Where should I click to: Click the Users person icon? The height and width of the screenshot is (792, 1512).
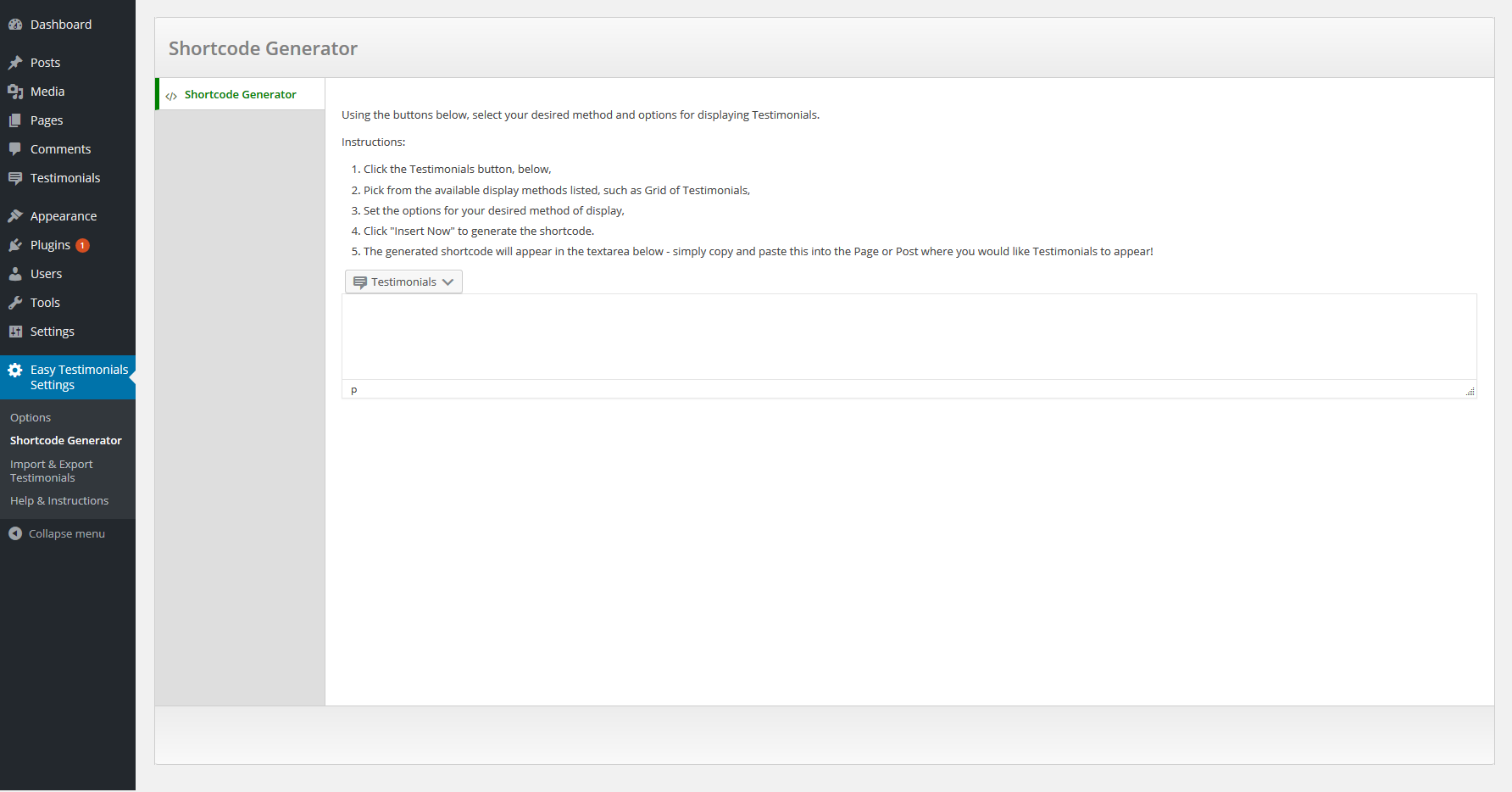(x=15, y=274)
